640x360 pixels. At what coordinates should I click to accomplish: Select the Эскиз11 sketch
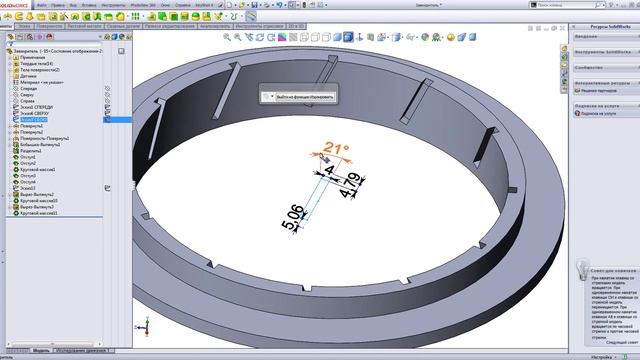click(28, 189)
